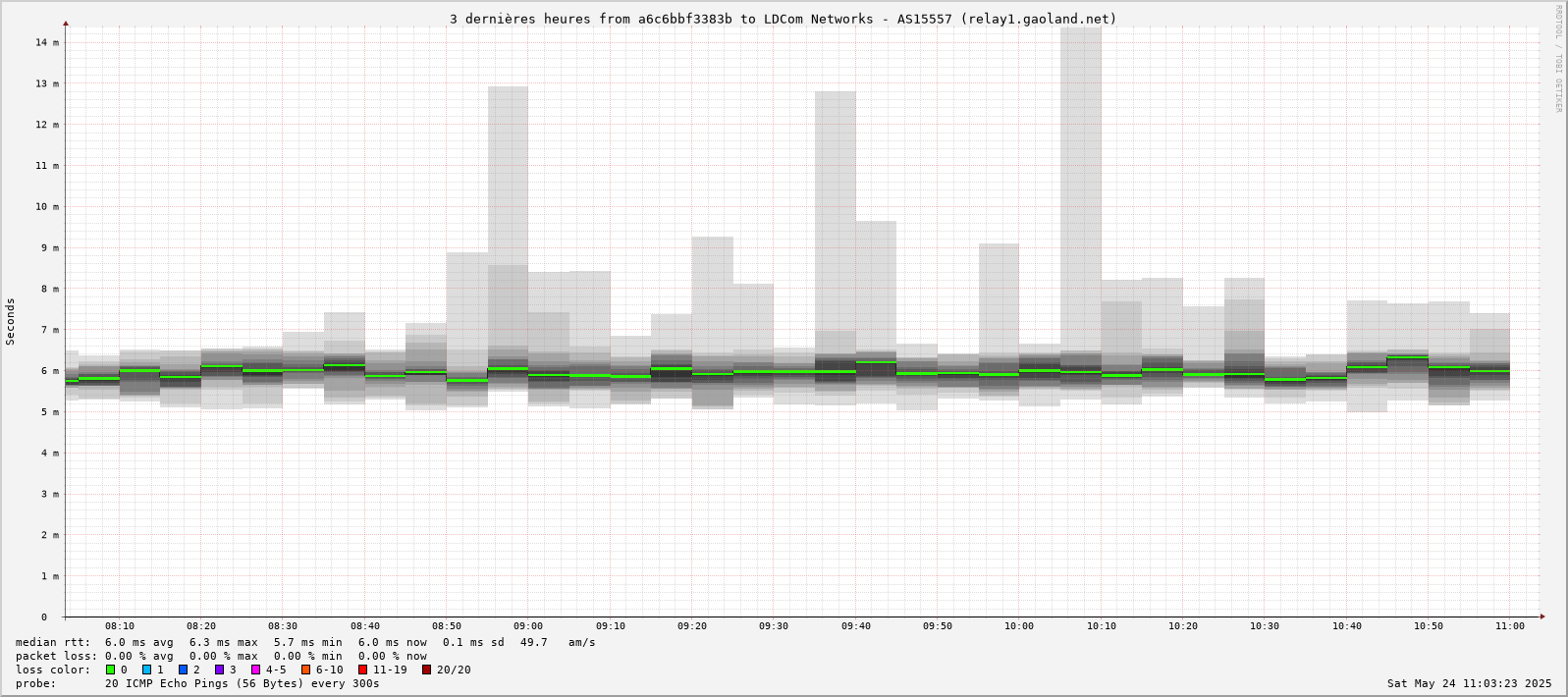The height and width of the screenshot is (697, 1568).
Task: Click the orange loss swatch for 6-10
Action: pos(306,670)
